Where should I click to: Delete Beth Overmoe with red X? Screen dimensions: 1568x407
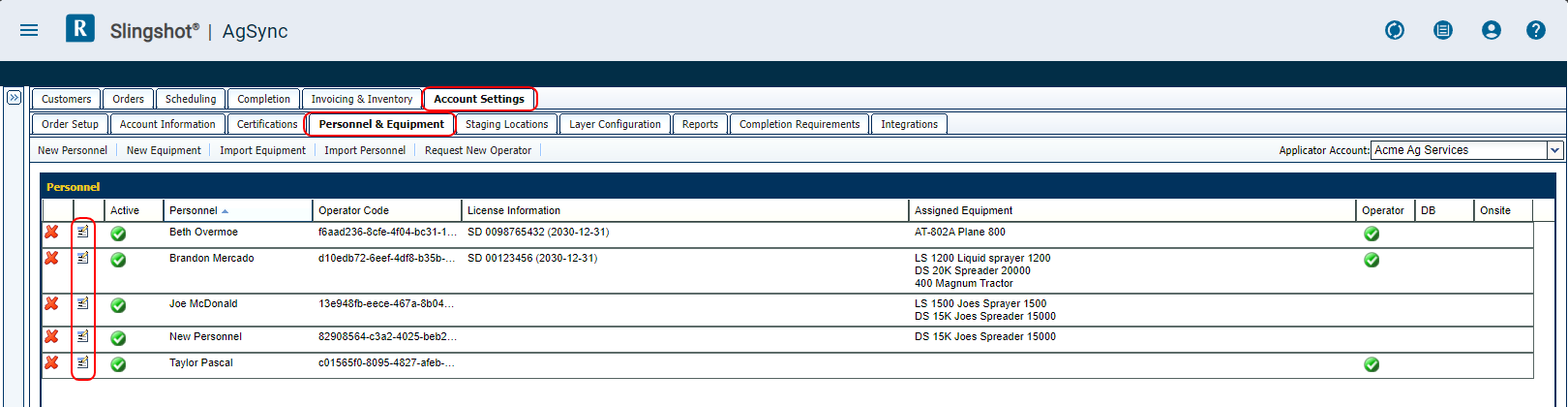coord(52,232)
